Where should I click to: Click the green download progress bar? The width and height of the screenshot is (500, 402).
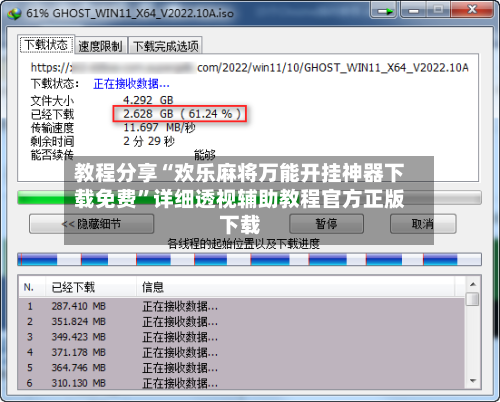tap(249, 197)
